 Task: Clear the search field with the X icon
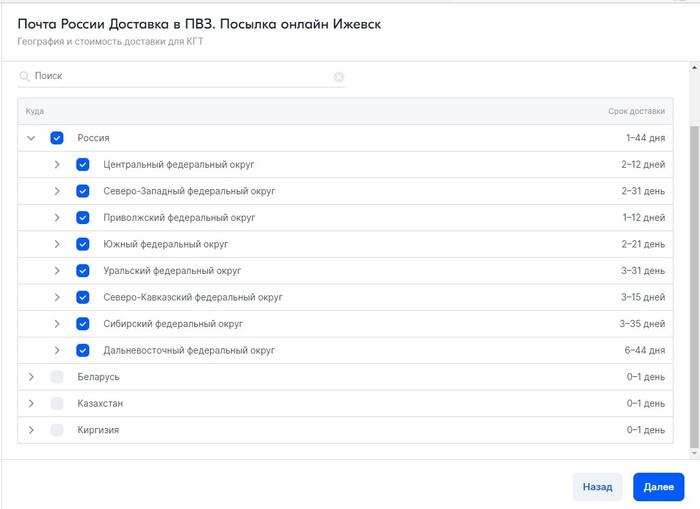click(x=339, y=76)
